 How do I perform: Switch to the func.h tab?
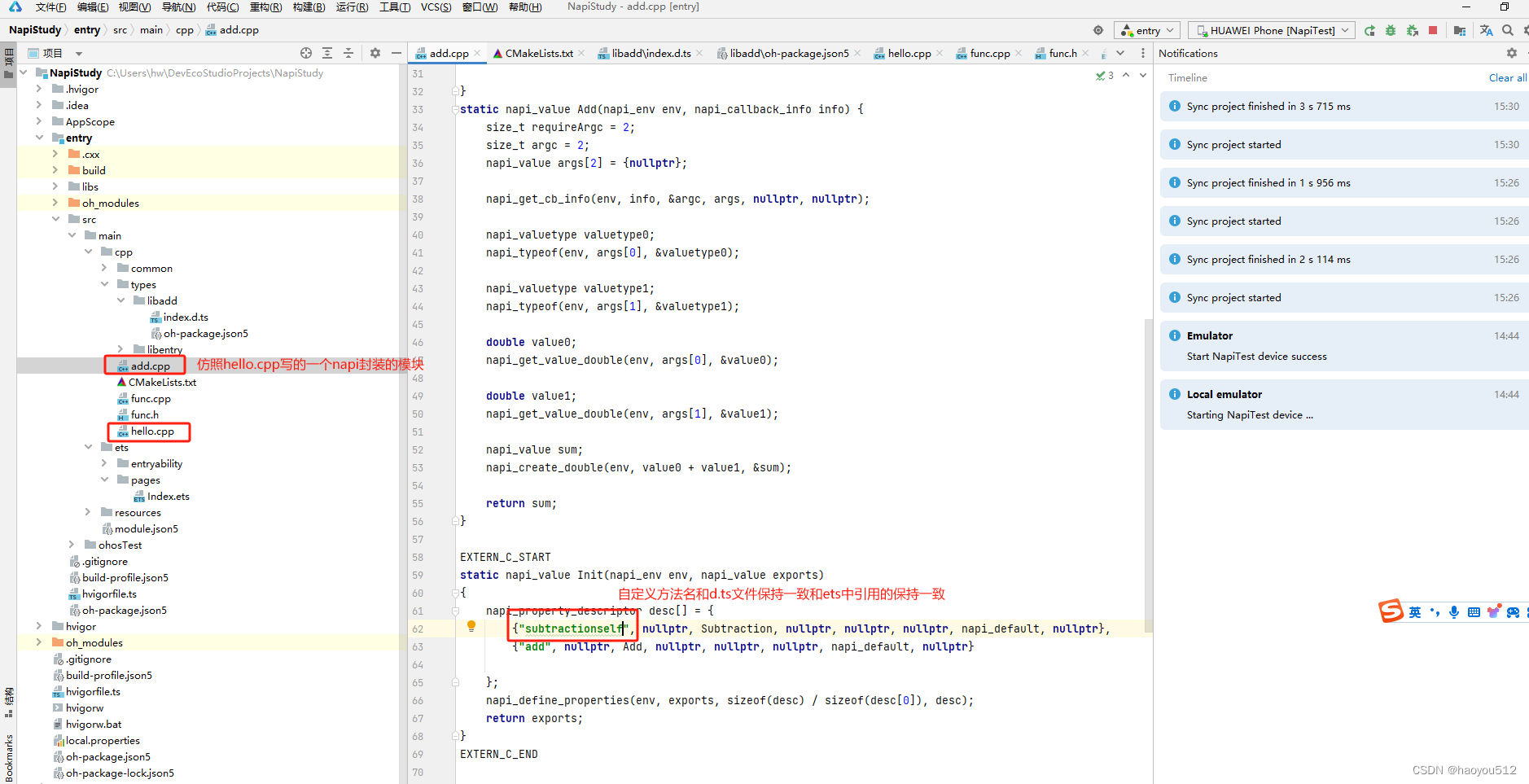click(1062, 53)
